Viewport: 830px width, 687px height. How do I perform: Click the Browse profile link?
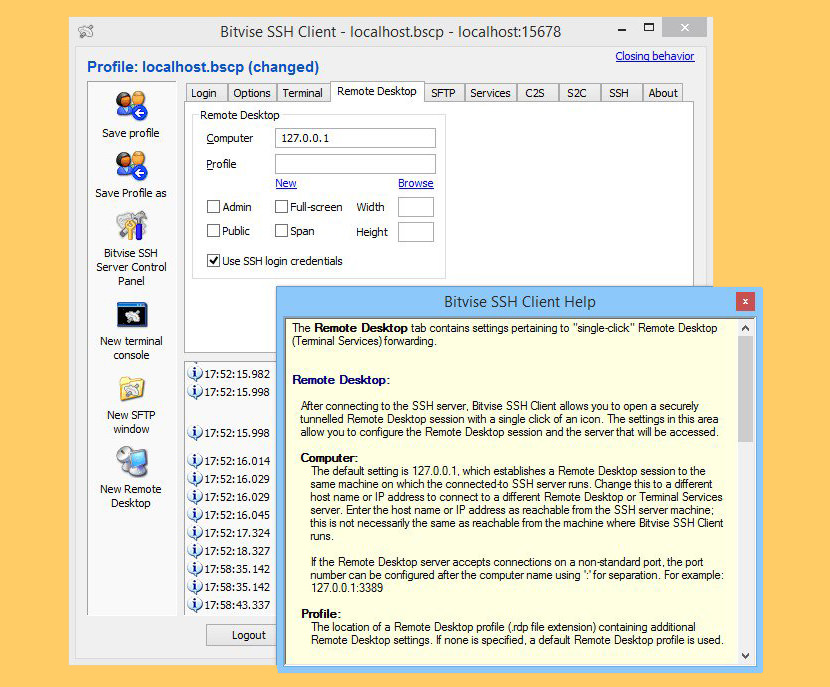(416, 183)
